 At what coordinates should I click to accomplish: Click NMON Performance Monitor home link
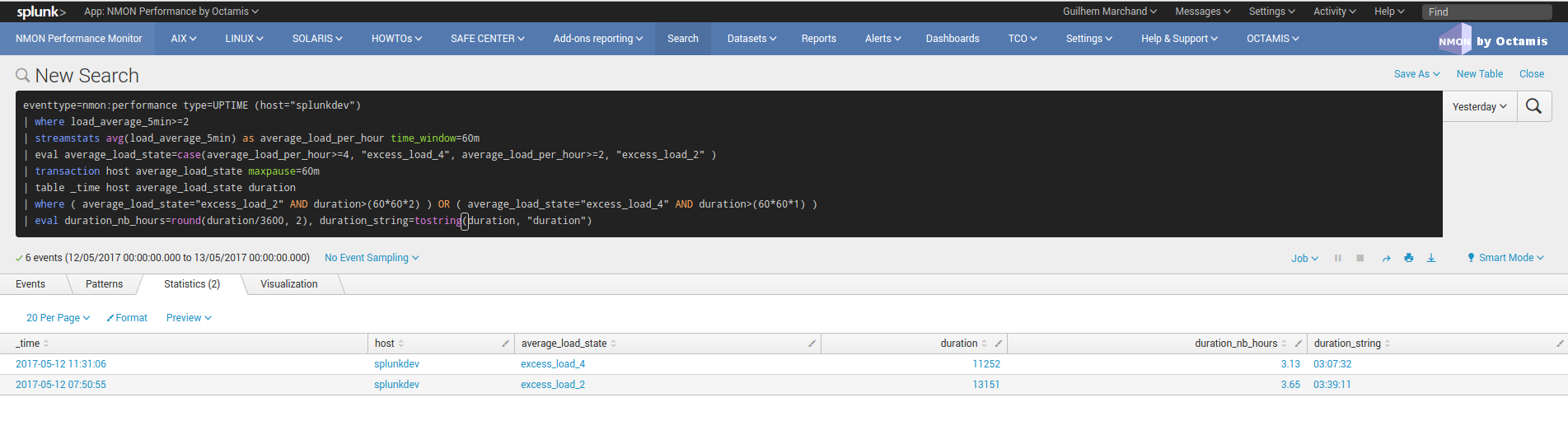(x=79, y=39)
